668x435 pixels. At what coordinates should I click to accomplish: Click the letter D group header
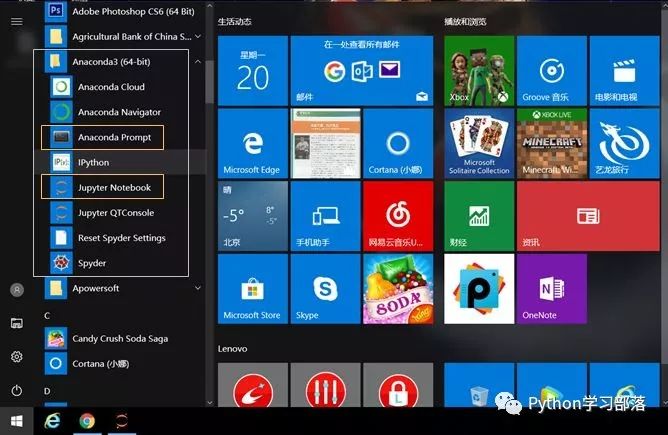tap(47, 391)
